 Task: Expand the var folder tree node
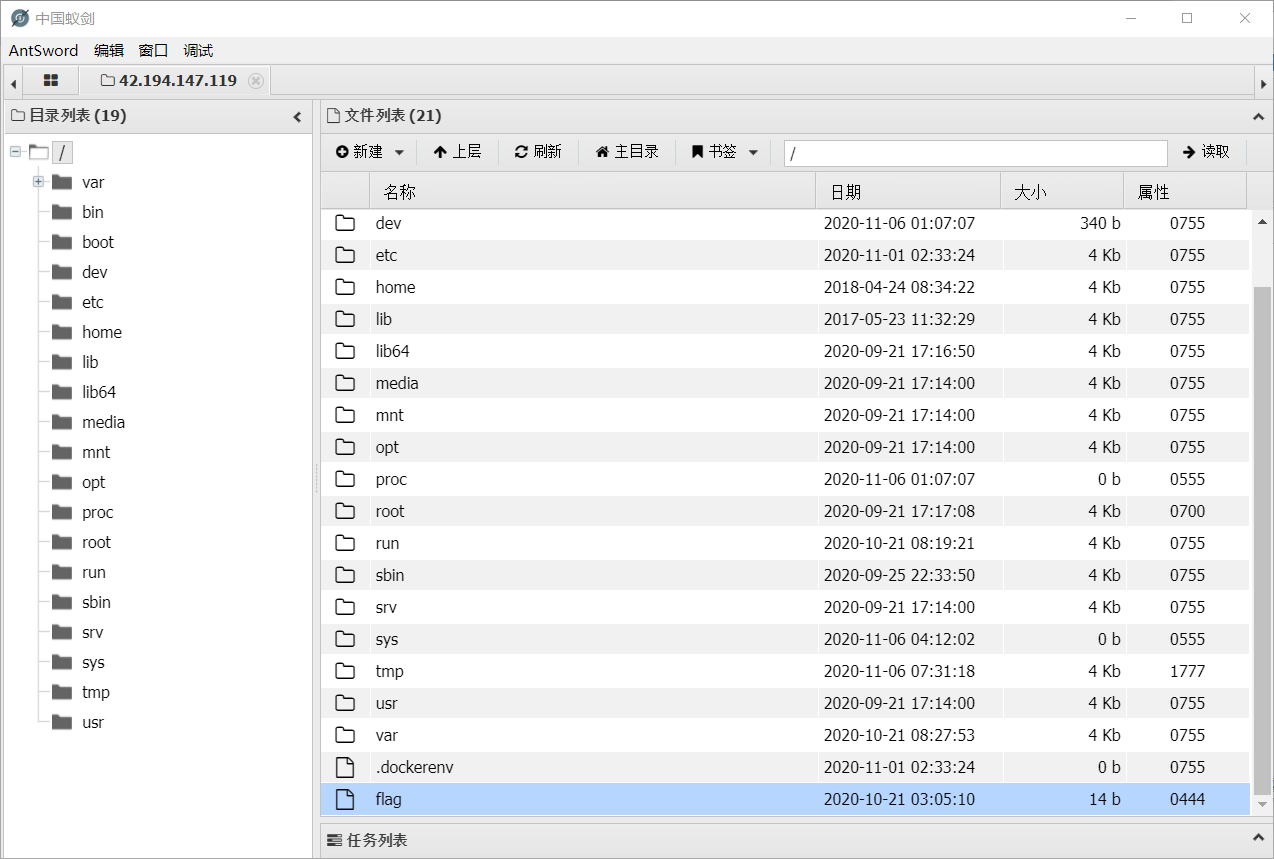point(38,182)
